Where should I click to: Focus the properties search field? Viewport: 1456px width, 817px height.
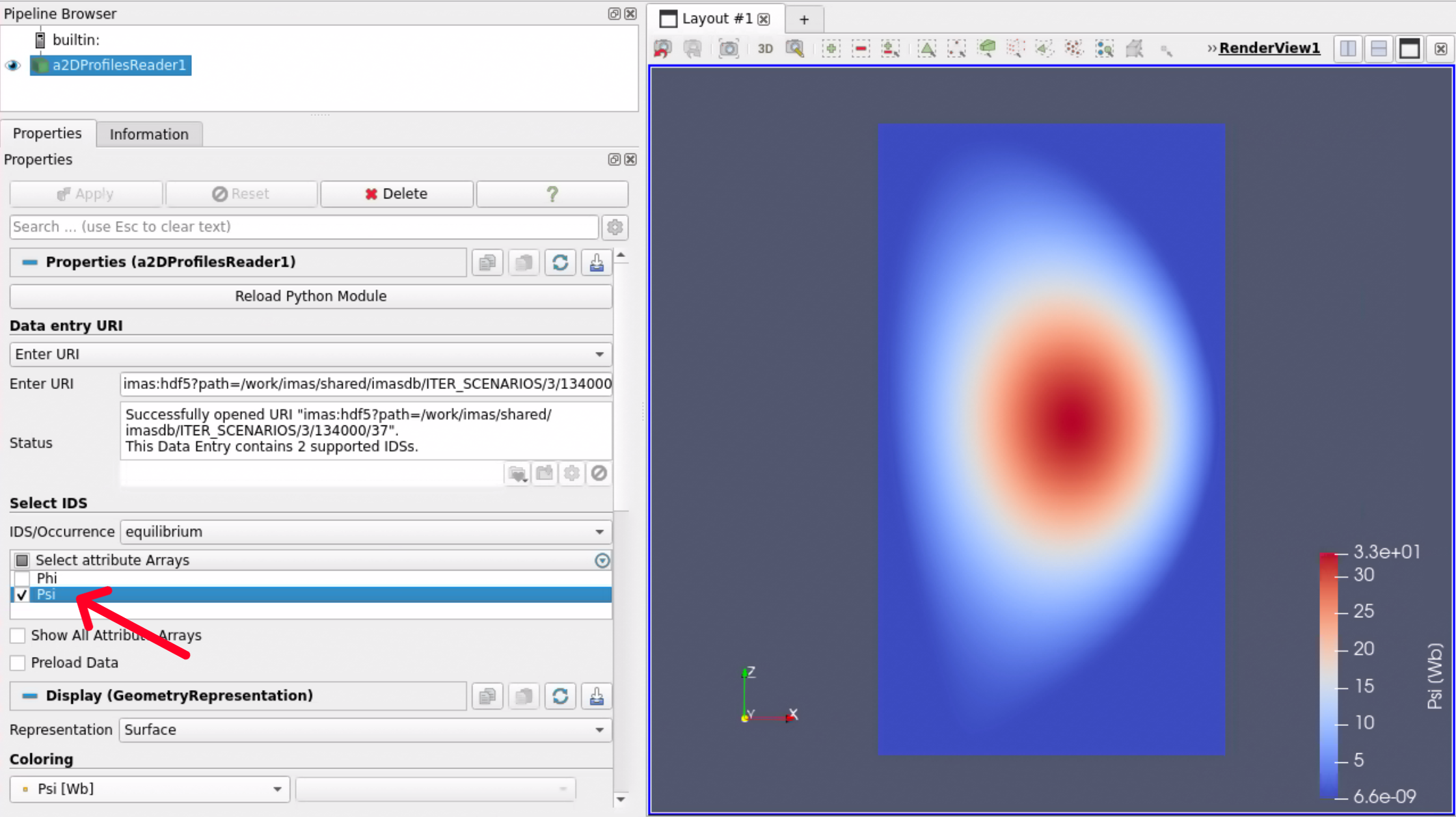(x=304, y=227)
